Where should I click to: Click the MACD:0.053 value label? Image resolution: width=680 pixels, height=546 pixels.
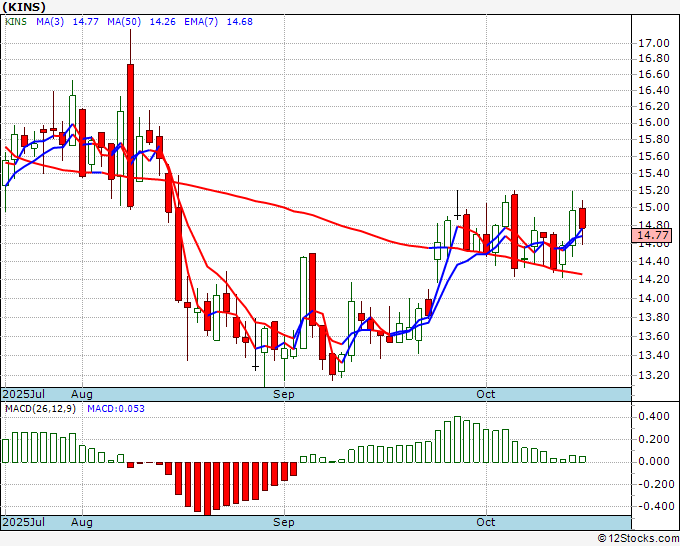point(116,409)
